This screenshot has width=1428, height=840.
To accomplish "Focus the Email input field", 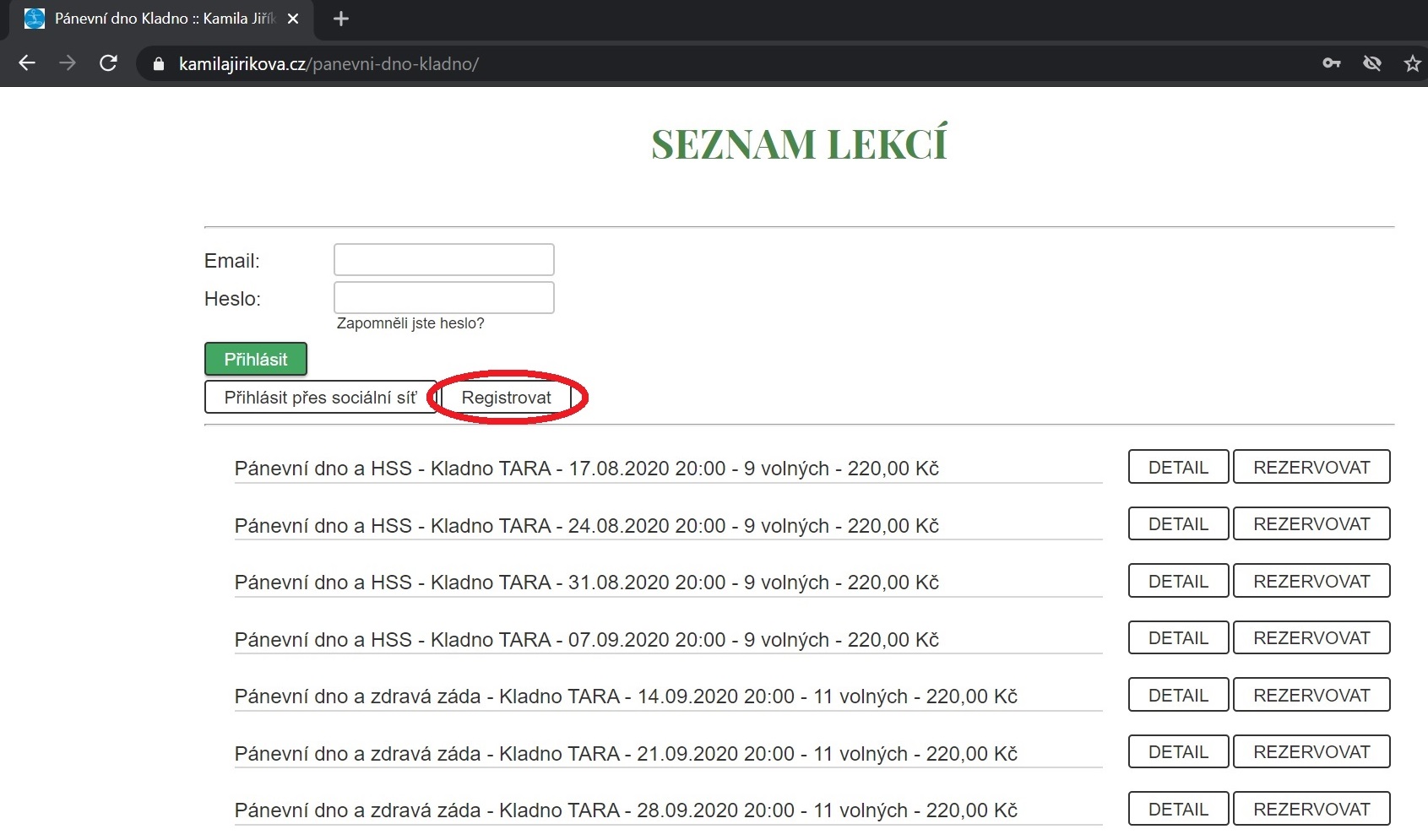I will 443,260.
